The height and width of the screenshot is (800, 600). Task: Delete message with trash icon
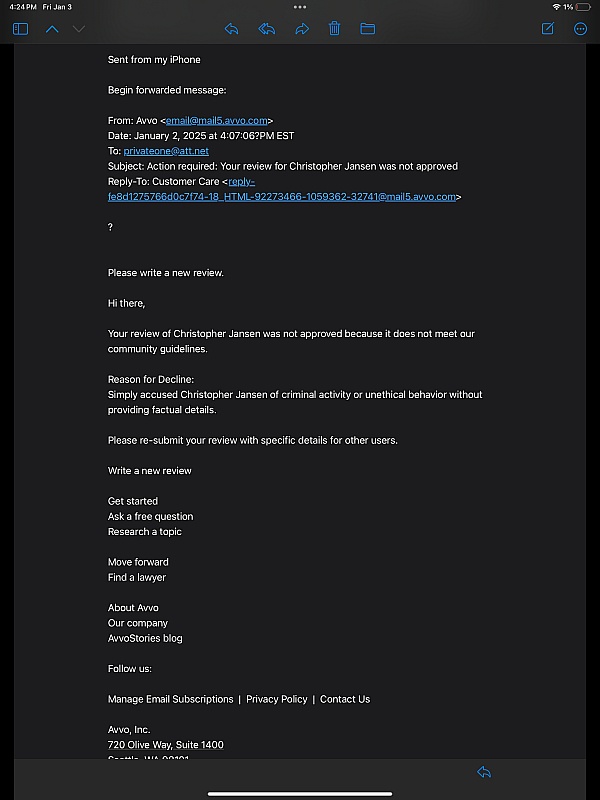pyautogui.click(x=335, y=29)
